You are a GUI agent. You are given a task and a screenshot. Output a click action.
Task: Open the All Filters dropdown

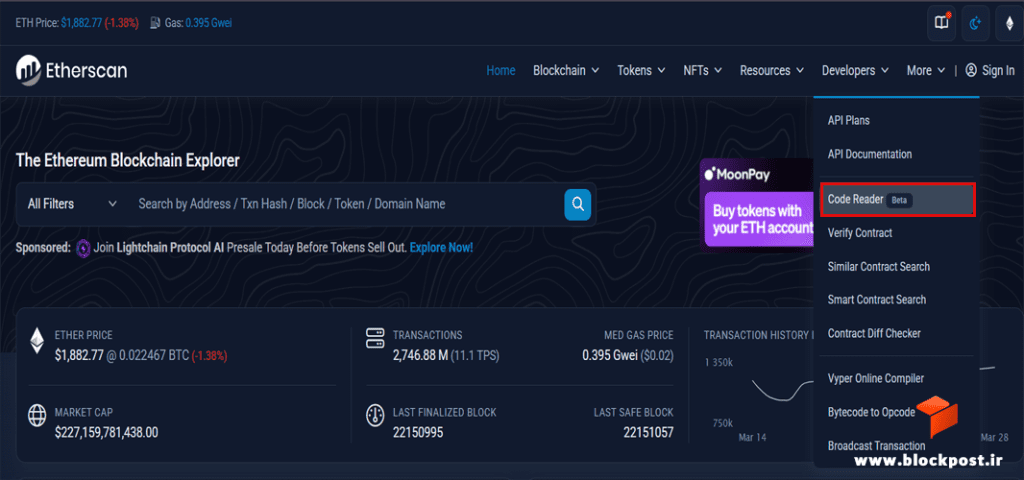click(72, 204)
